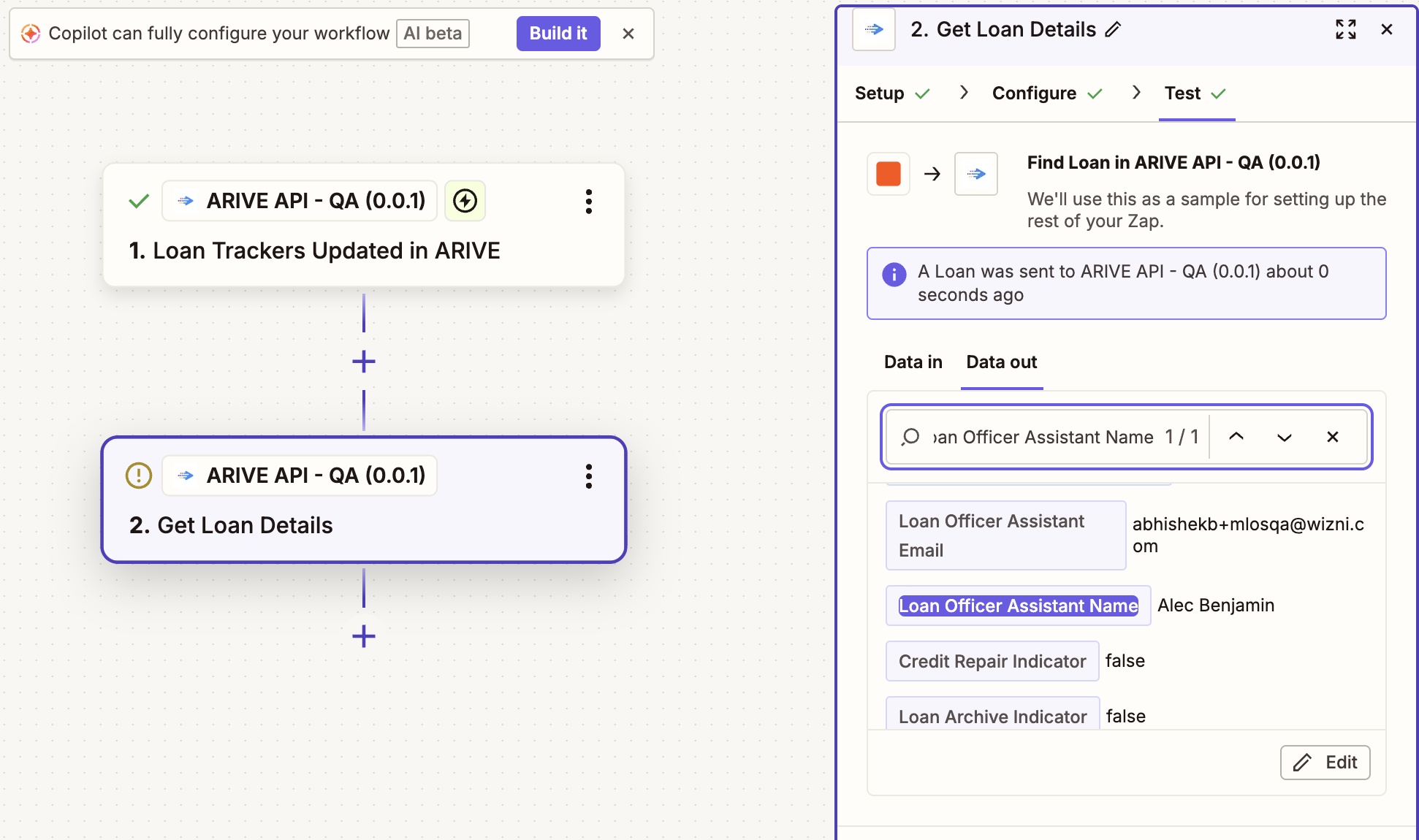
Task: Click the Build it button
Action: [558, 34]
